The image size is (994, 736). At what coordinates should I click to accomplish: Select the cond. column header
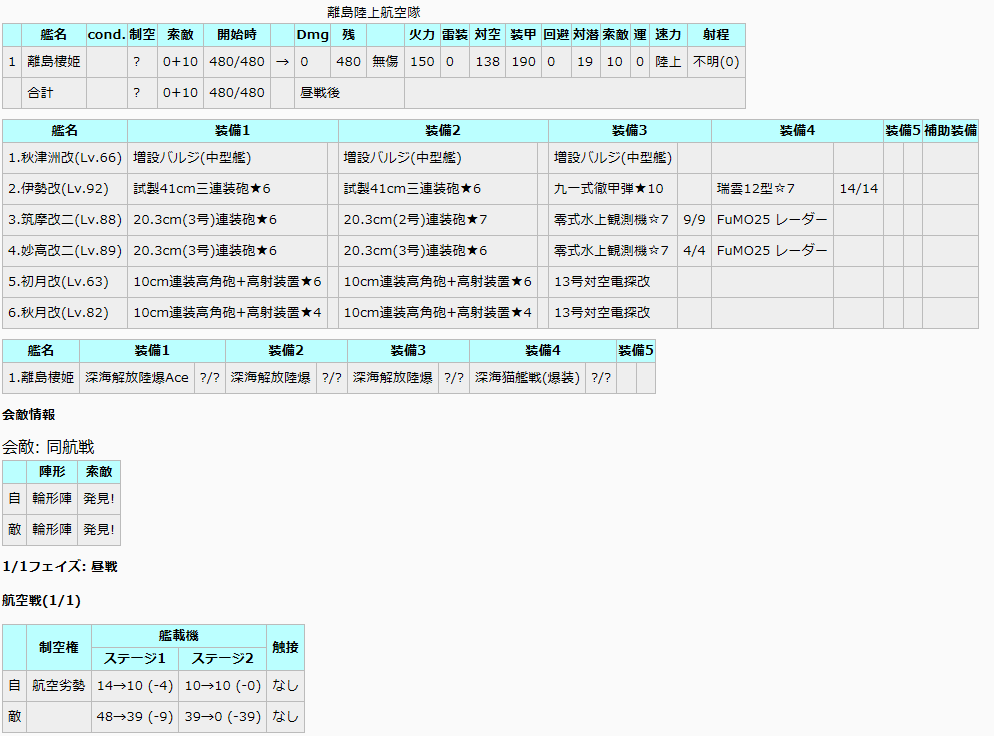[107, 35]
